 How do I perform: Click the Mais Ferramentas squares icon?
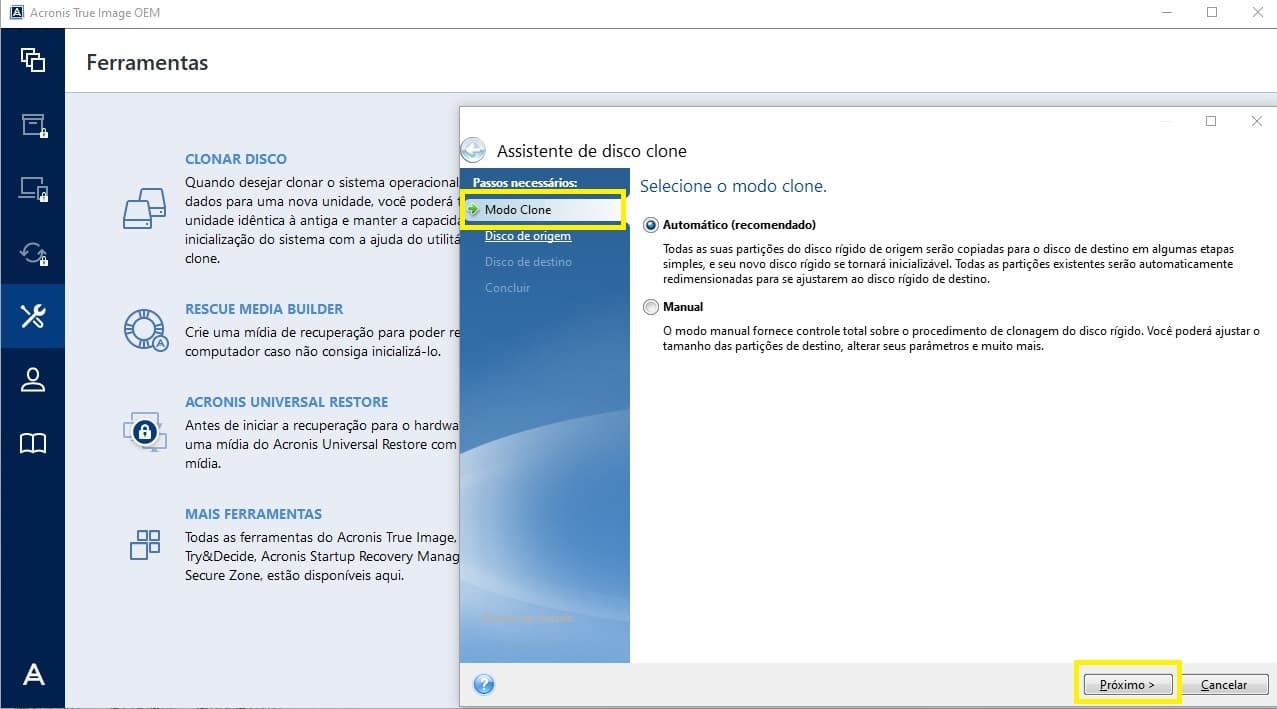[x=146, y=544]
